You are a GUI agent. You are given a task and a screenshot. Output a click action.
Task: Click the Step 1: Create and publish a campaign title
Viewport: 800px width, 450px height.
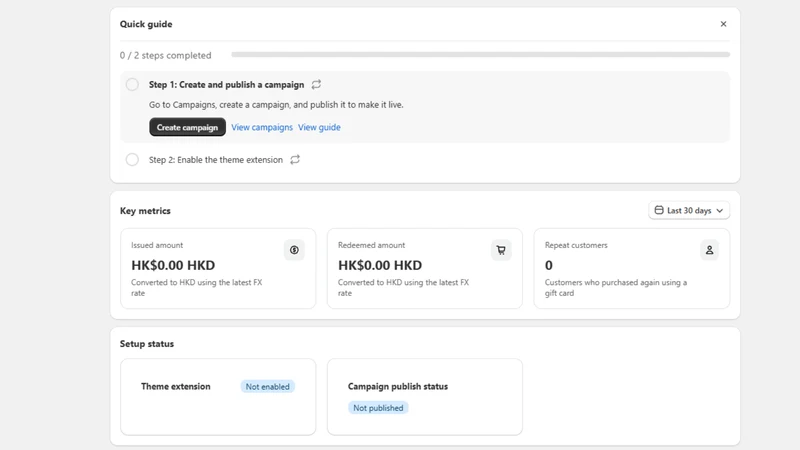227,85
